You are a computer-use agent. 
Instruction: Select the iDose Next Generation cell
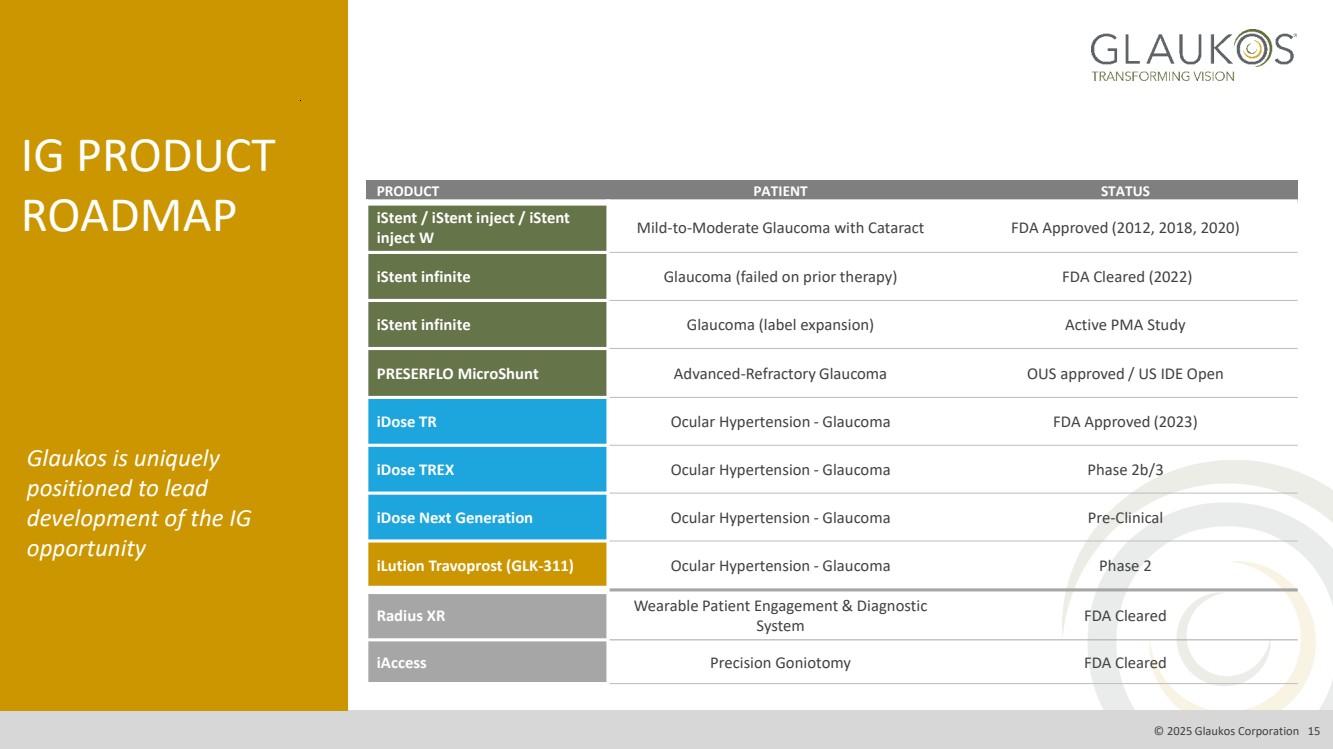pos(487,518)
